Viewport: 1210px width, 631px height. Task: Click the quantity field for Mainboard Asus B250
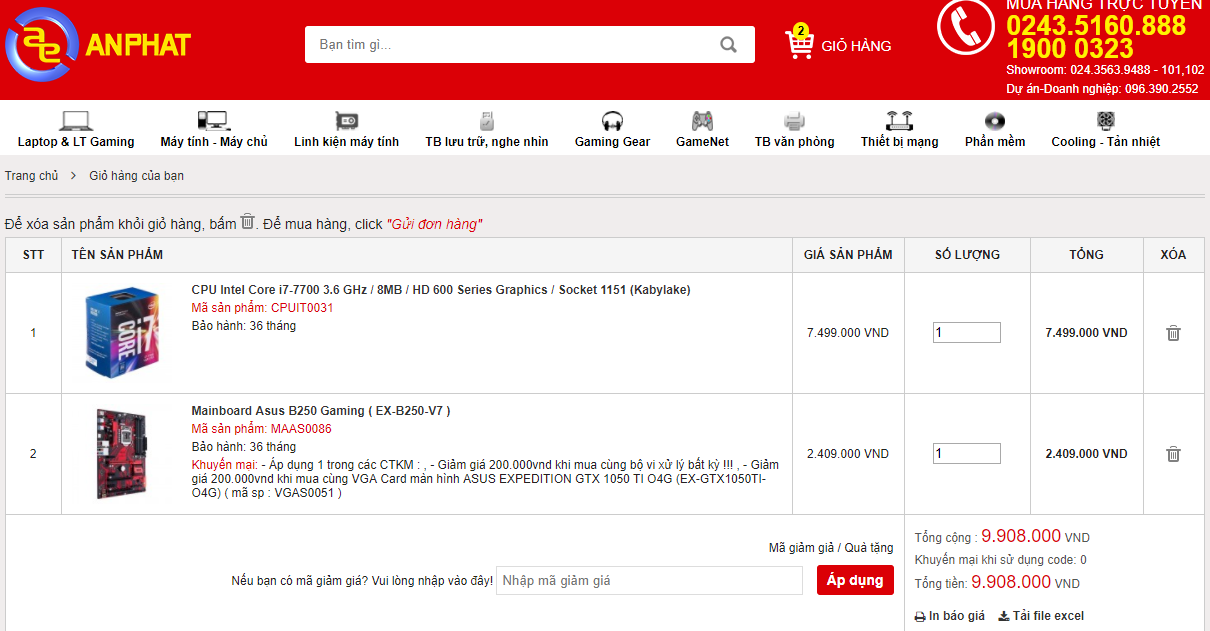click(x=967, y=454)
